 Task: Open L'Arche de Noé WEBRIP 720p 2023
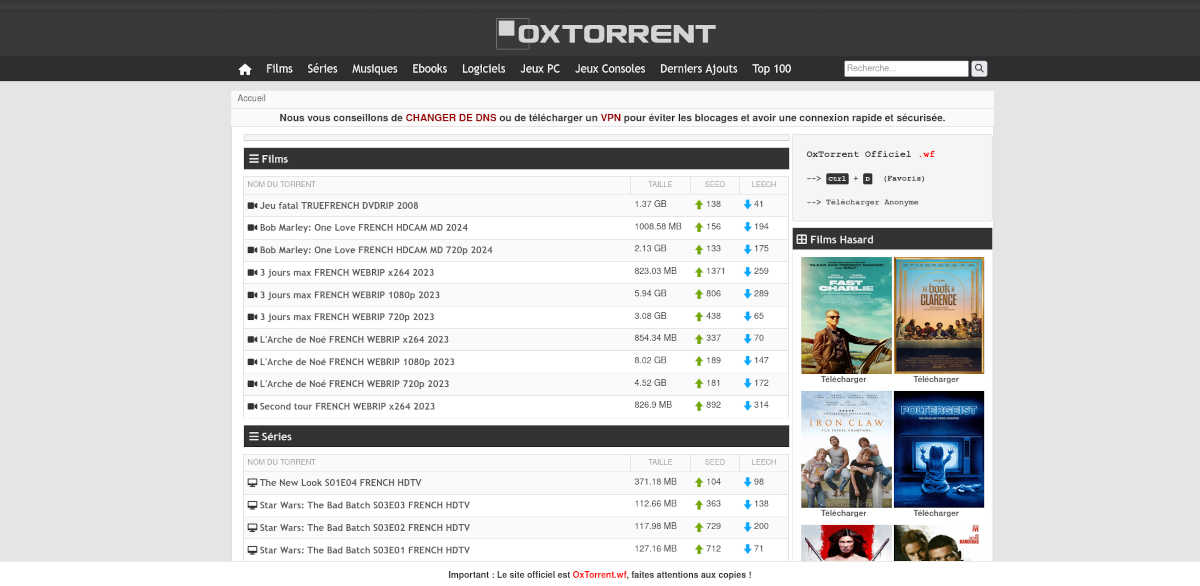[x=354, y=384]
